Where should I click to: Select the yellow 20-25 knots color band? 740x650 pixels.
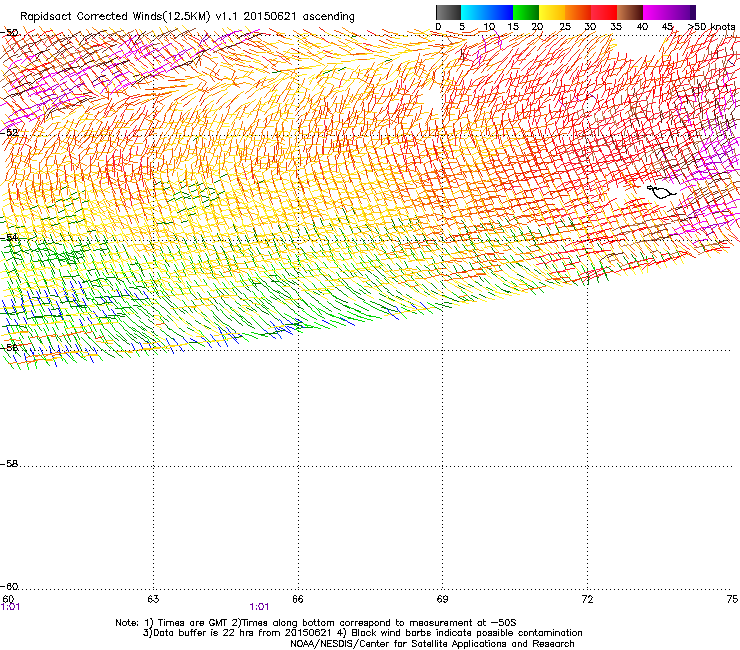pos(552,12)
